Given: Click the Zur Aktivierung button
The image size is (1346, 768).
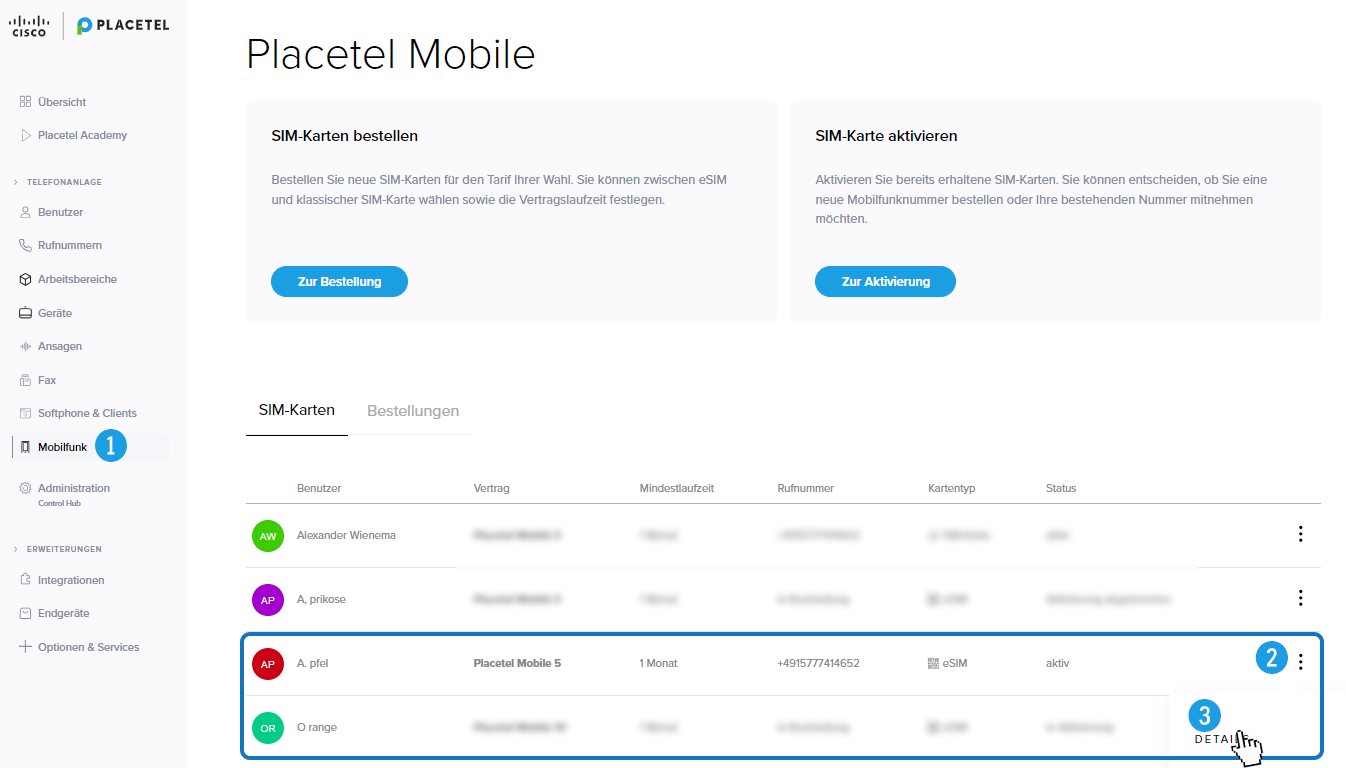Looking at the screenshot, I should tap(885, 282).
